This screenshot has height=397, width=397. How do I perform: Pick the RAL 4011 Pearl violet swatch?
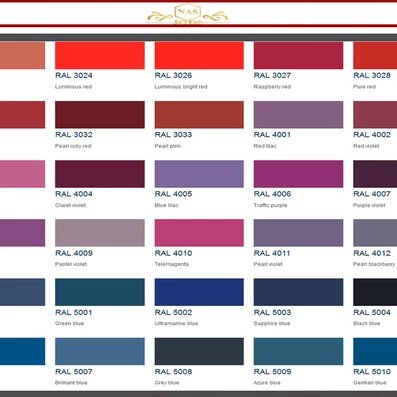click(298, 233)
